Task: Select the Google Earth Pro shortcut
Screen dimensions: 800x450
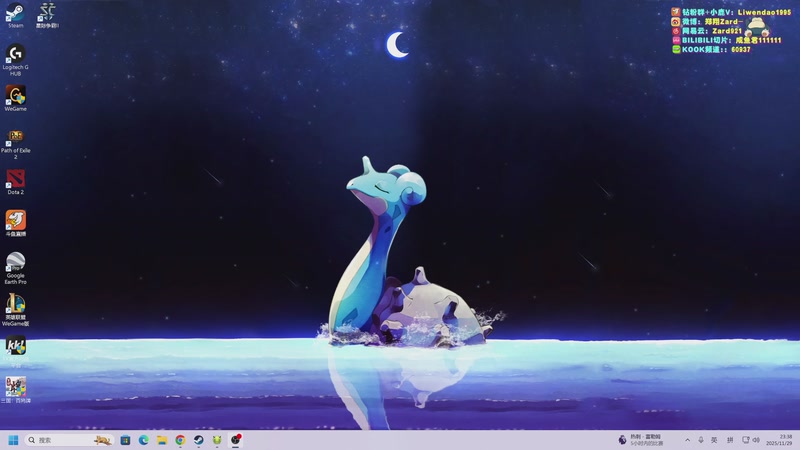Action: 15,268
